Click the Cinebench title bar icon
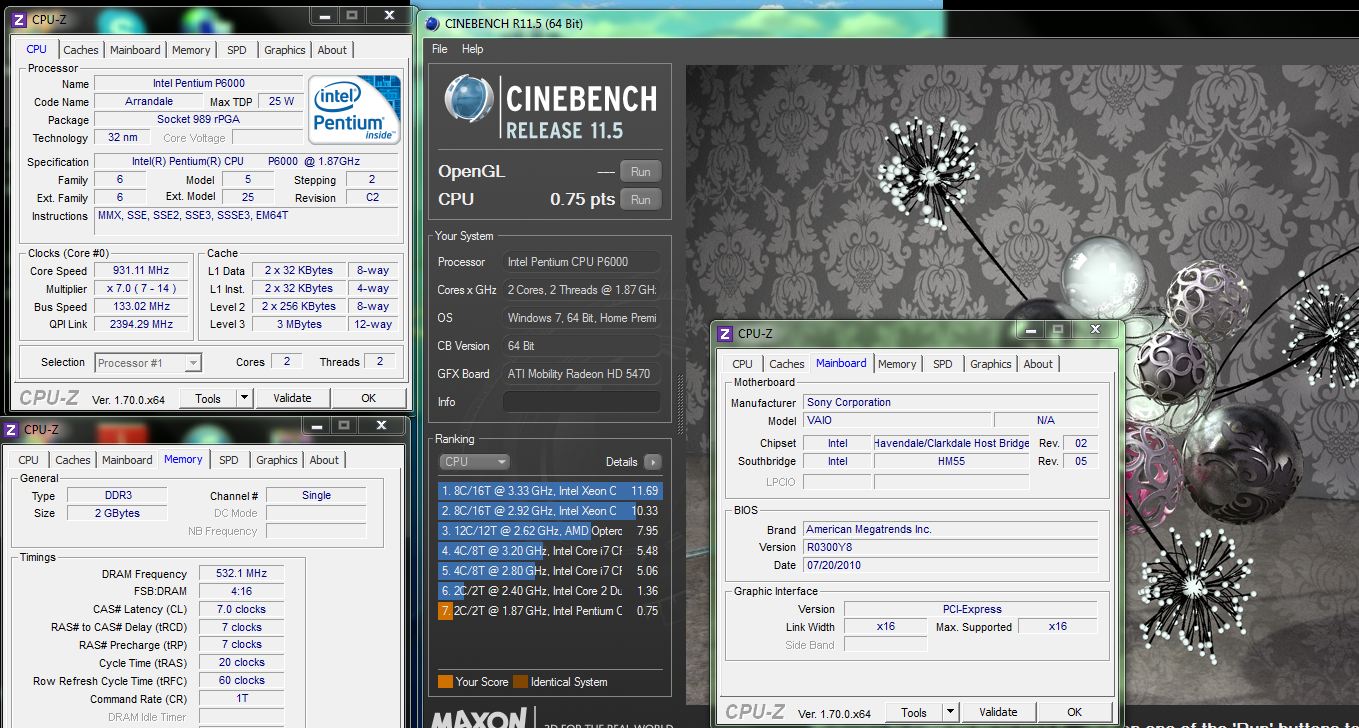 tap(432, 24)
